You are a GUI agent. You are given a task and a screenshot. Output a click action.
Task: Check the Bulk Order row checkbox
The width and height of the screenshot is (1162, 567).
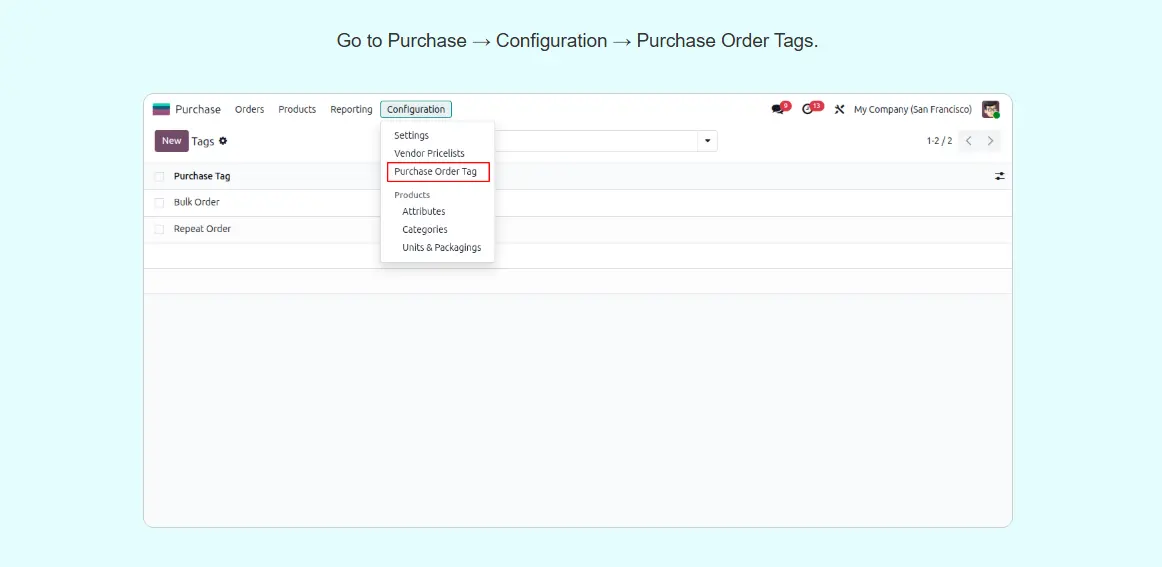tap(159, 203)
